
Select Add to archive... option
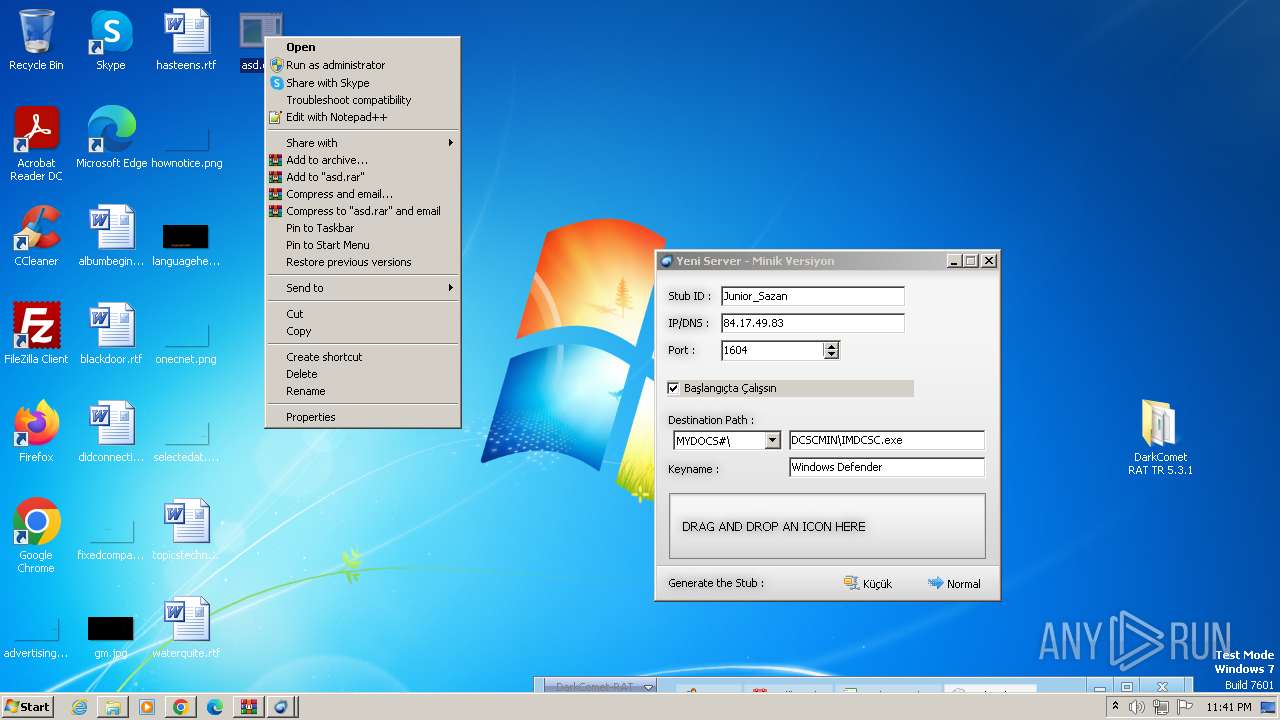tap(362, 160)
